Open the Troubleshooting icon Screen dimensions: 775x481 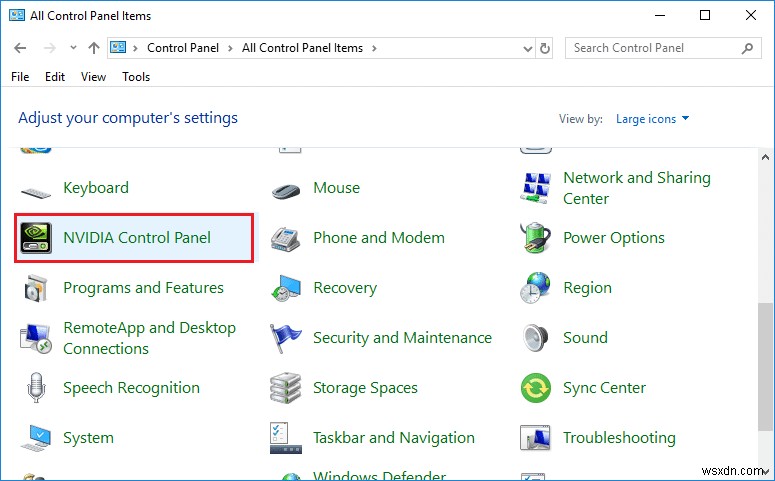535,438
